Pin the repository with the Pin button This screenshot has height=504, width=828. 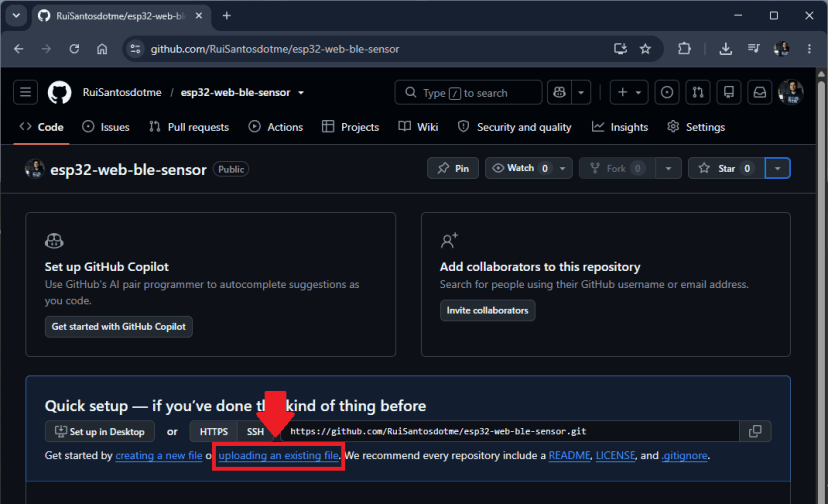(453, 169)
